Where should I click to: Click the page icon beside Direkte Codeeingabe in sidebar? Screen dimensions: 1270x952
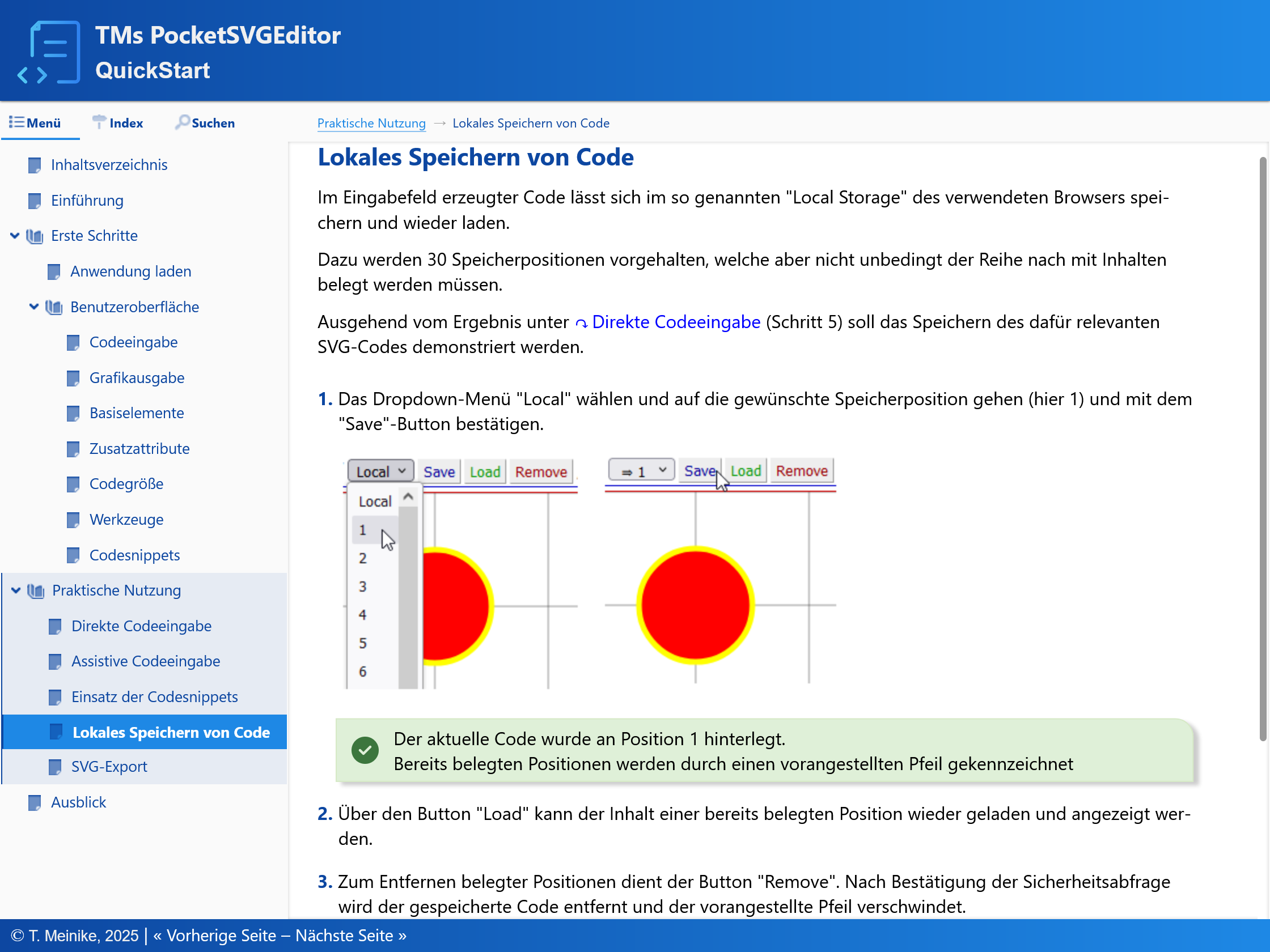55,626
